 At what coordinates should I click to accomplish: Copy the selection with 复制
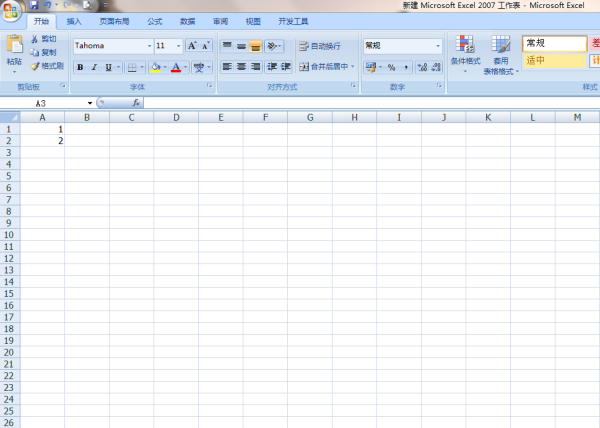pyautogui.click(x=44, y=52)
